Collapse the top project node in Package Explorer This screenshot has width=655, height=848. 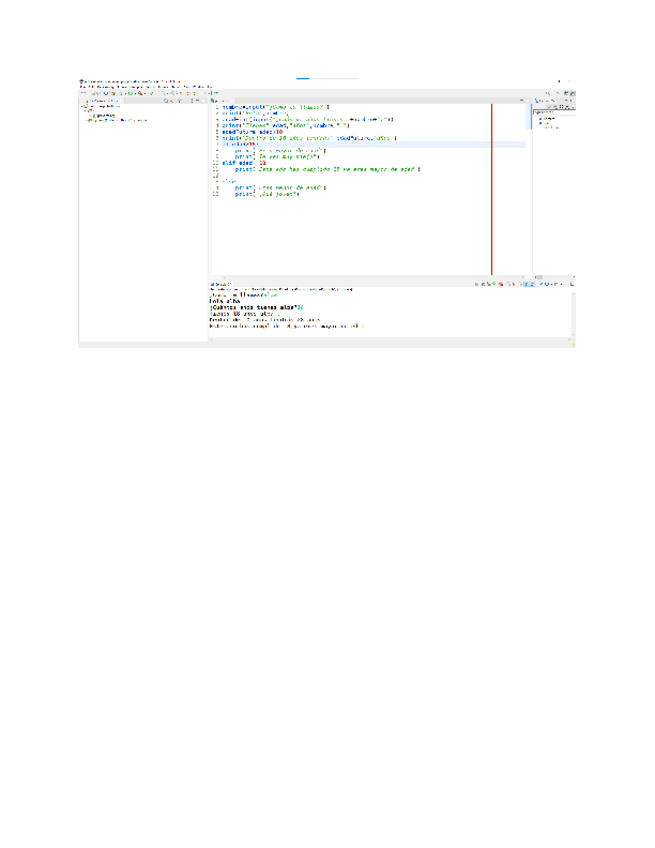click(x=82, y=106)
